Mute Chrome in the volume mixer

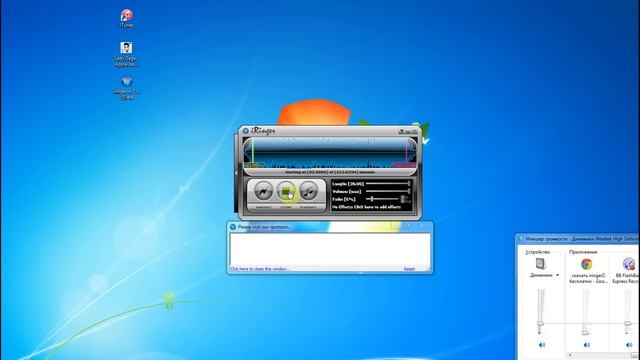[x=587, y=345]
